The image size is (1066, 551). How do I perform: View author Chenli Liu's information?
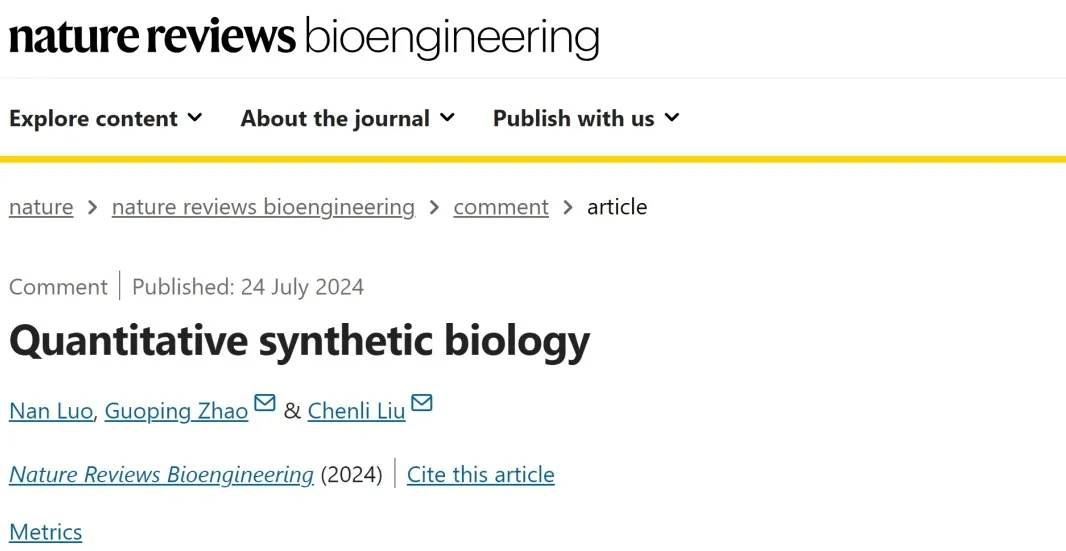[356, 411]
